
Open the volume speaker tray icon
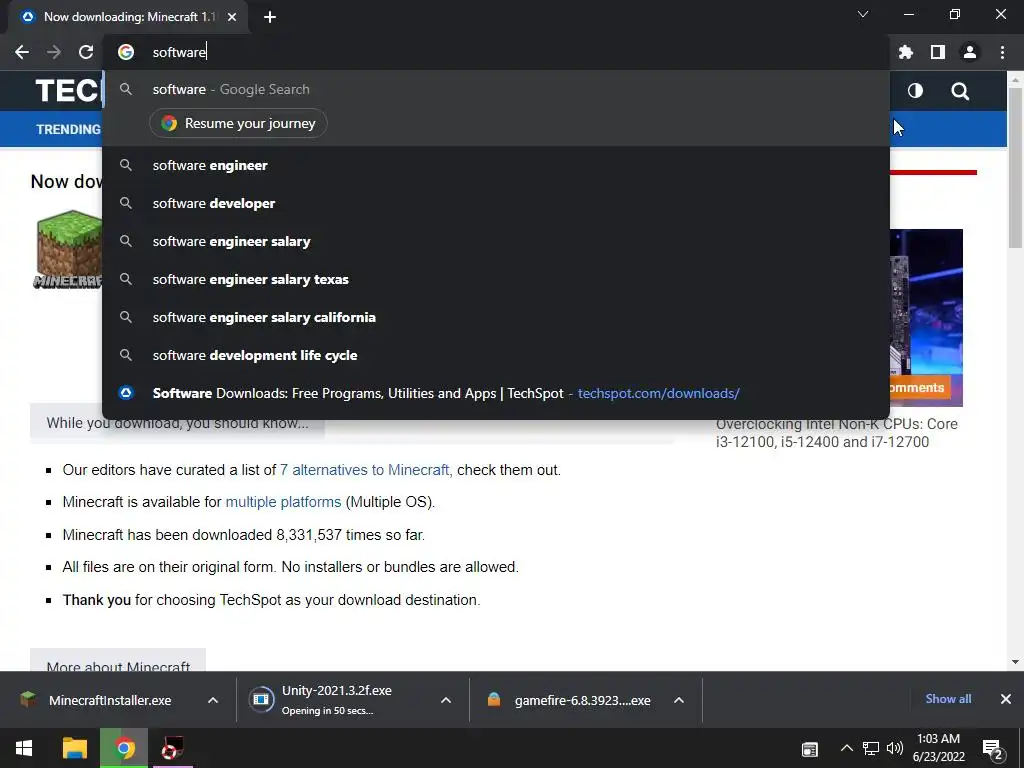click(895, 748)
